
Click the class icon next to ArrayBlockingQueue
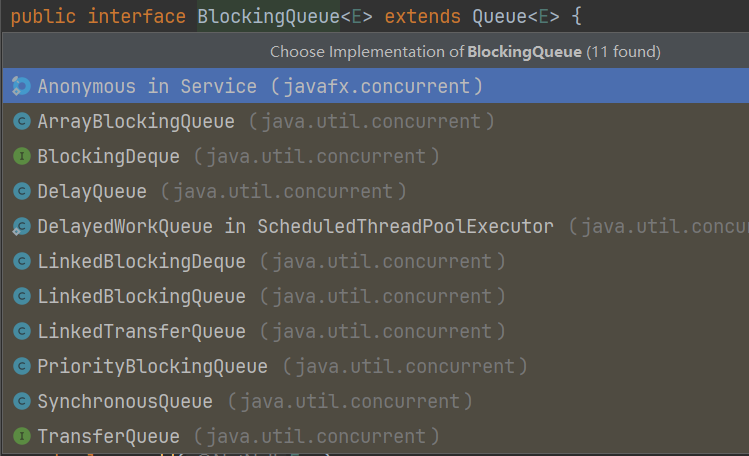[21, 122]
